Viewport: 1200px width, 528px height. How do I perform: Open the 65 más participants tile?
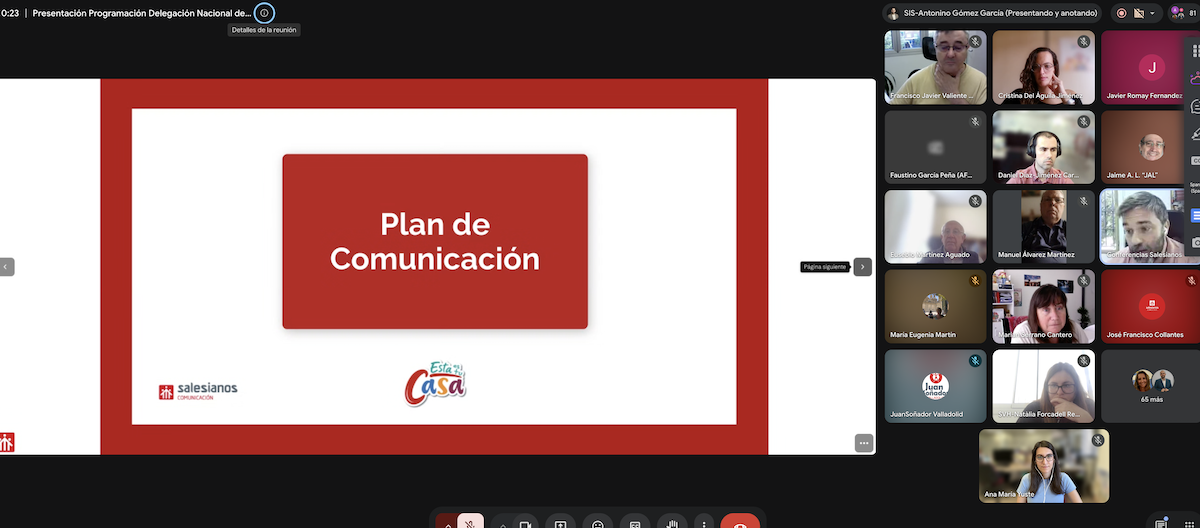point(1150,386)
